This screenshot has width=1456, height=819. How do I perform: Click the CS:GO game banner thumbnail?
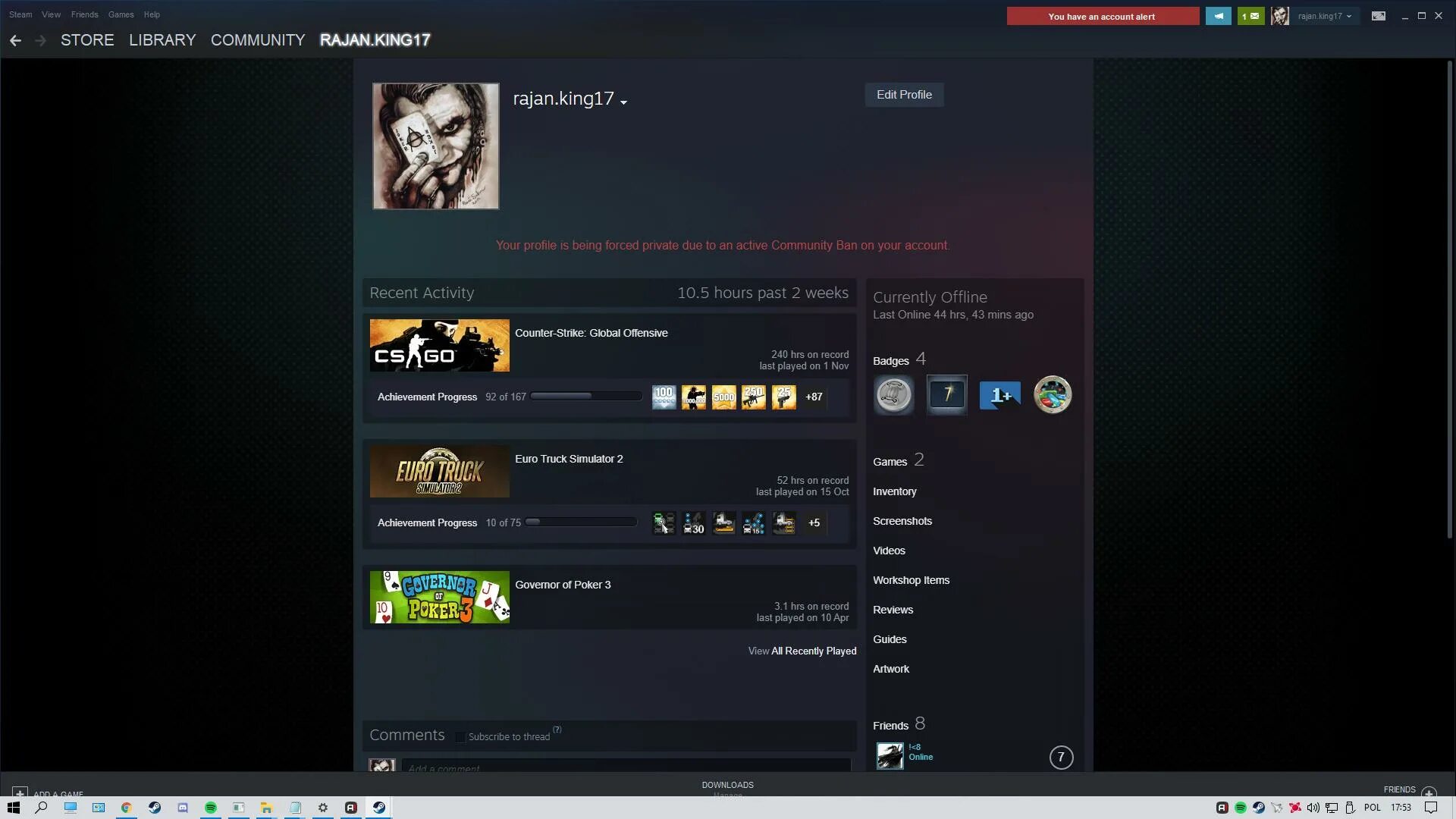tap(440, 346)
